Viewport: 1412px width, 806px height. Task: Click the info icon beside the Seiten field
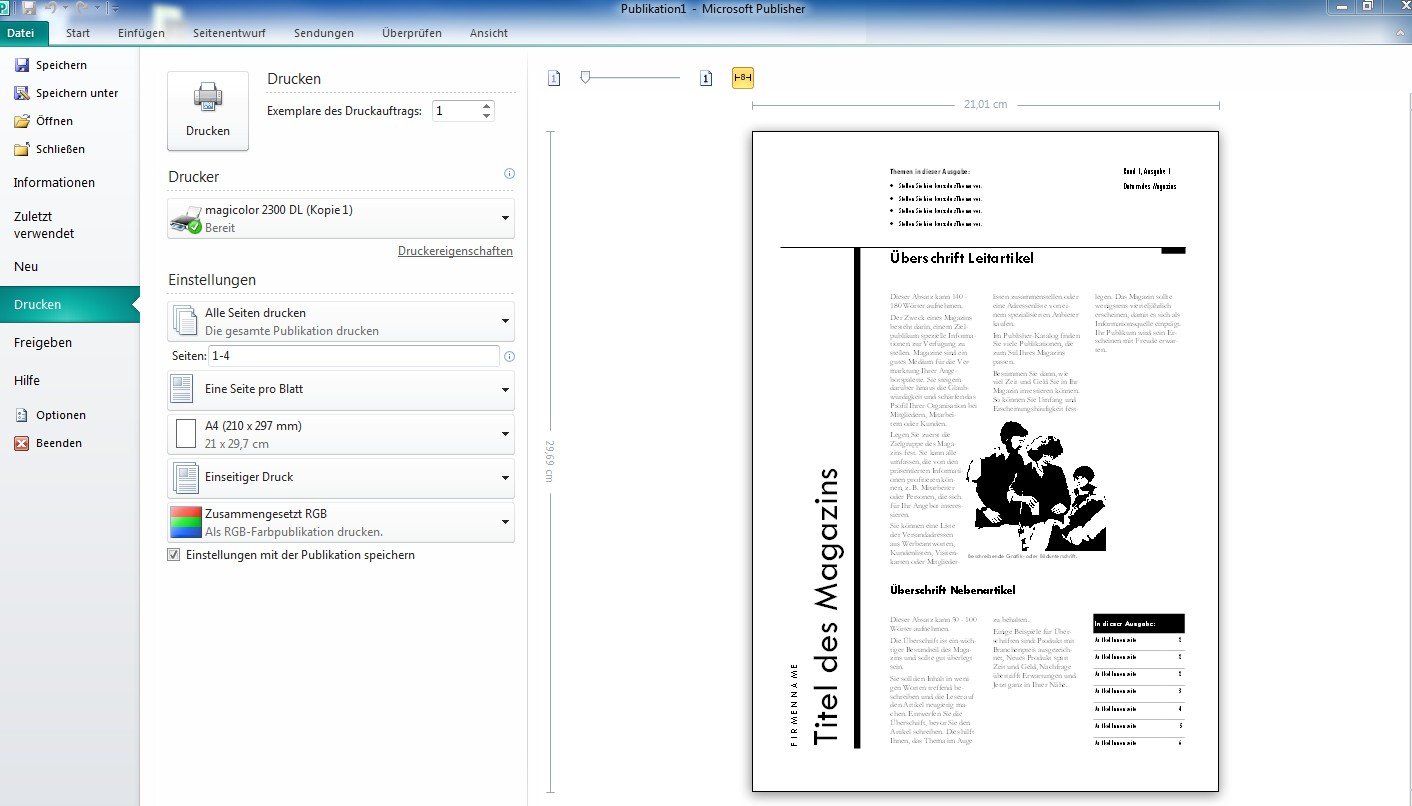[x=510, y=356]
